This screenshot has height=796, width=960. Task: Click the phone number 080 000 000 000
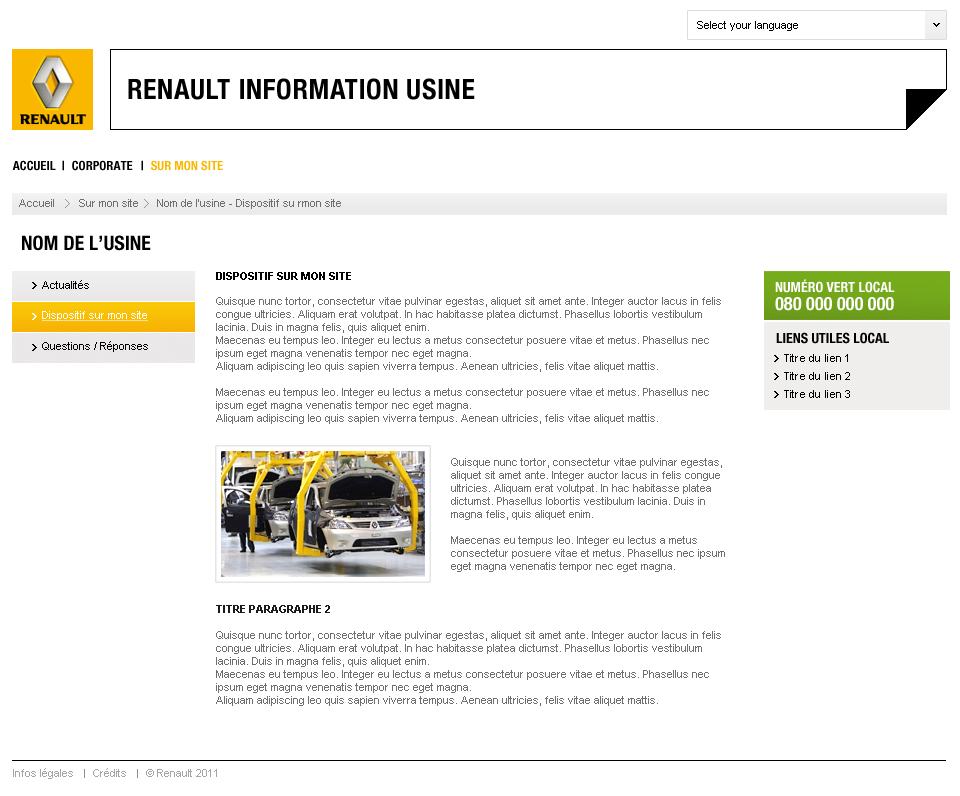point(834,304)
